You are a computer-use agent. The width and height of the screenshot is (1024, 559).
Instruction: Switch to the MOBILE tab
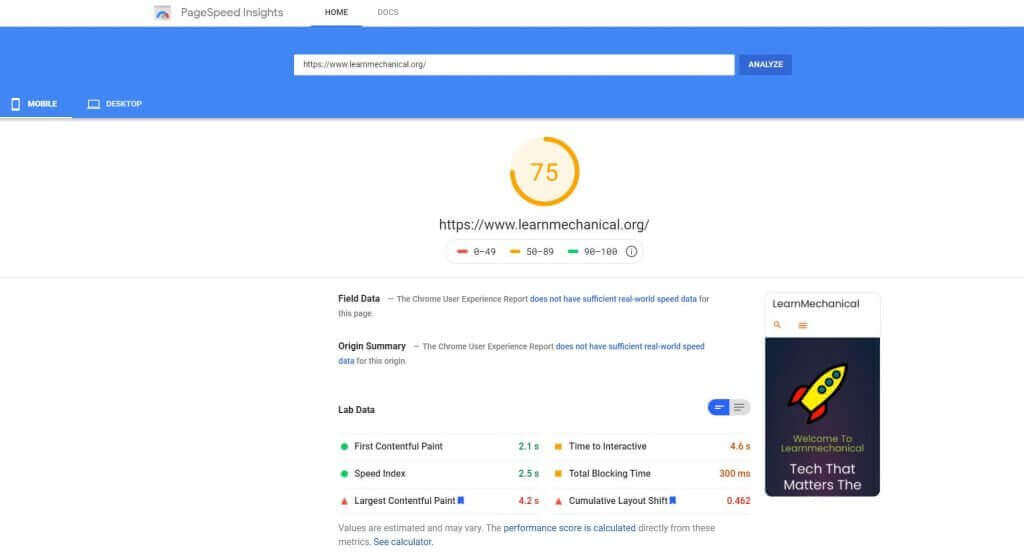36,104
